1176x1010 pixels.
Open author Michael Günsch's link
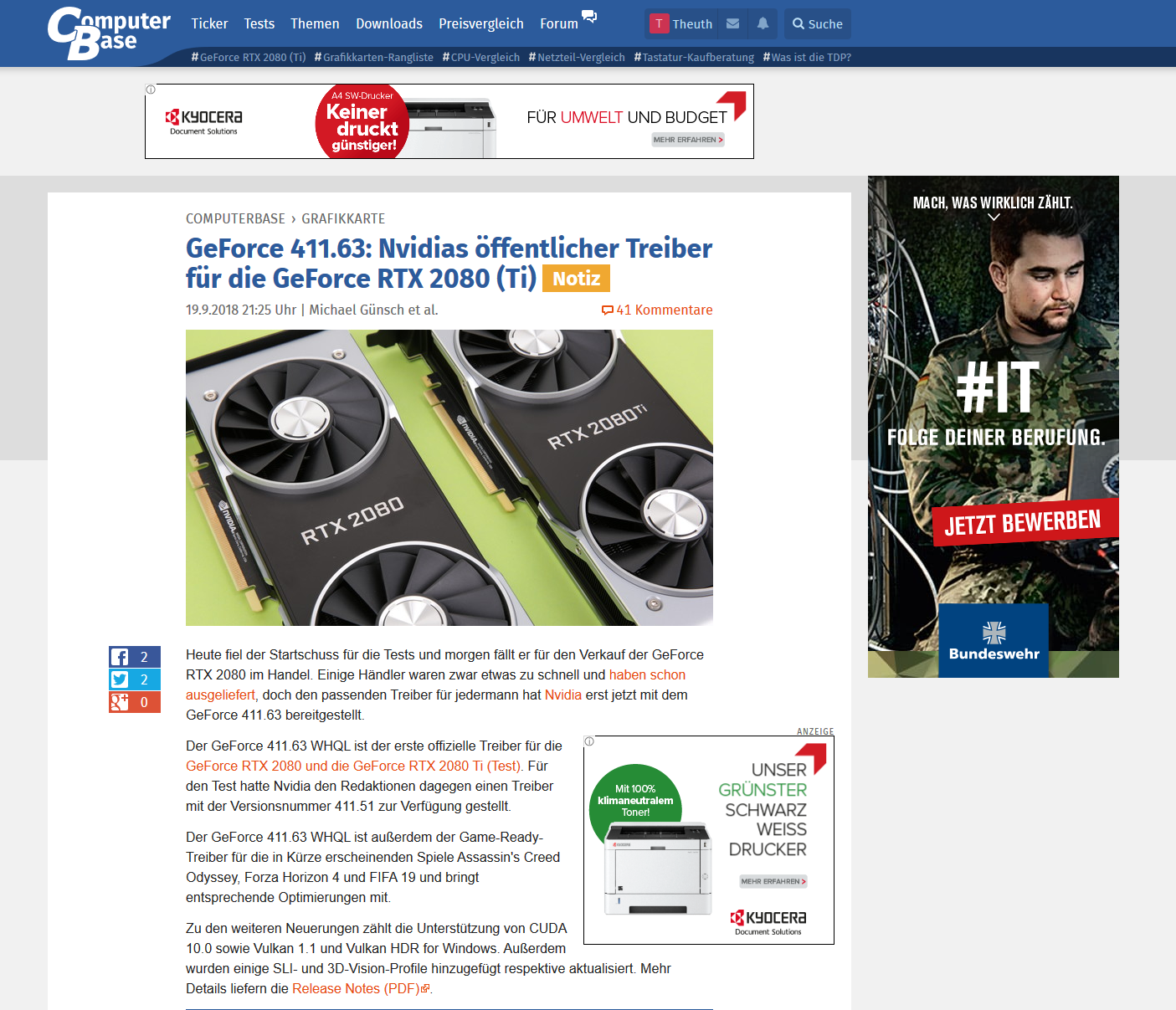pyautogui.click(x=357, y=310)
